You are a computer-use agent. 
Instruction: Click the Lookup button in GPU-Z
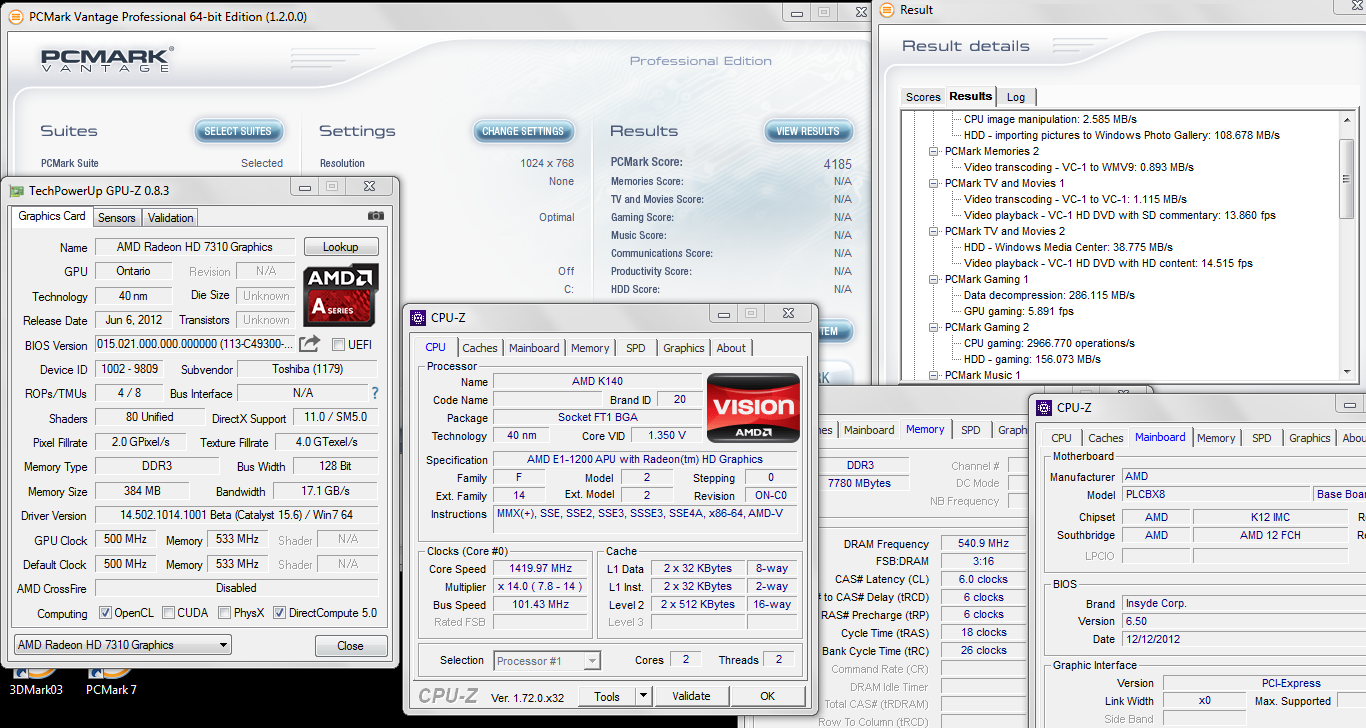tap(341, 247)
